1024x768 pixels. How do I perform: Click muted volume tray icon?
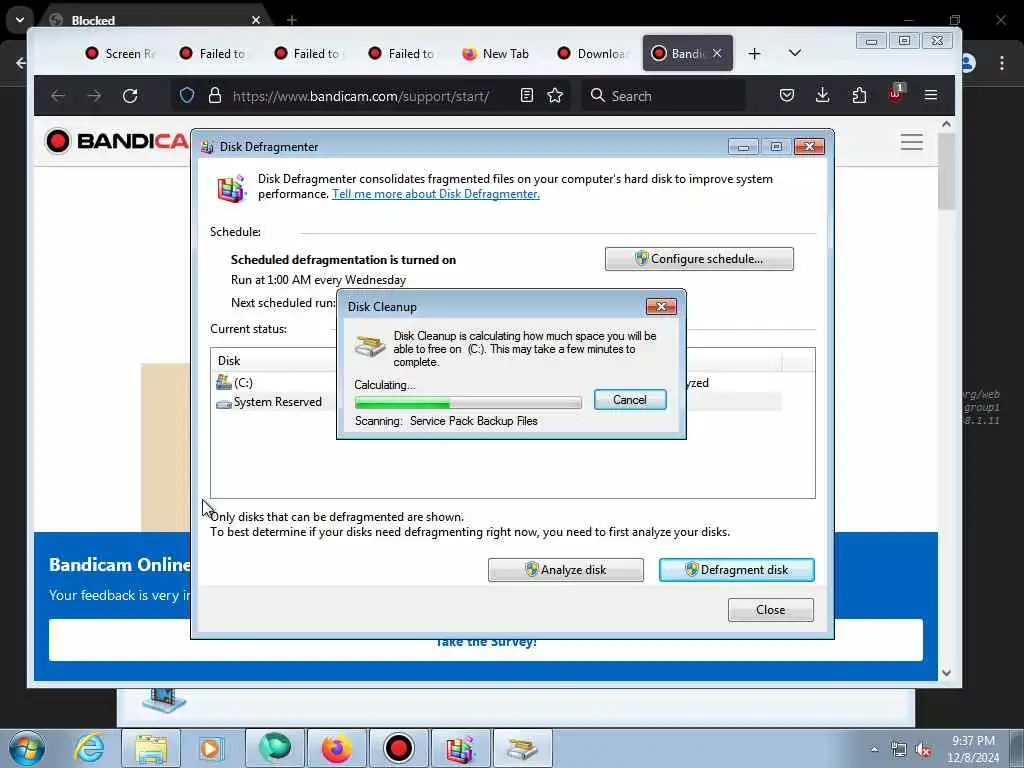923,750
